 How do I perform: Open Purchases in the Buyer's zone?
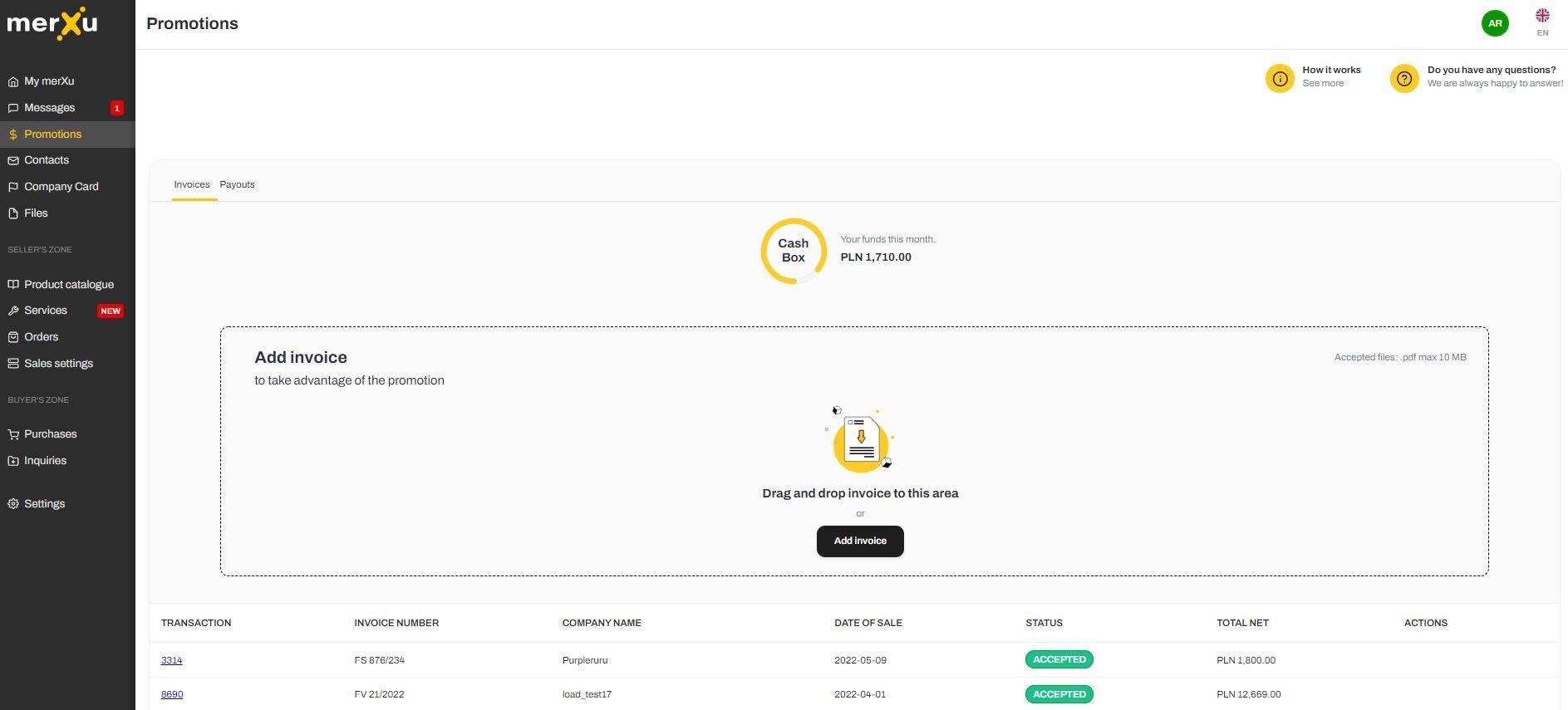click(x=50, y=434)
